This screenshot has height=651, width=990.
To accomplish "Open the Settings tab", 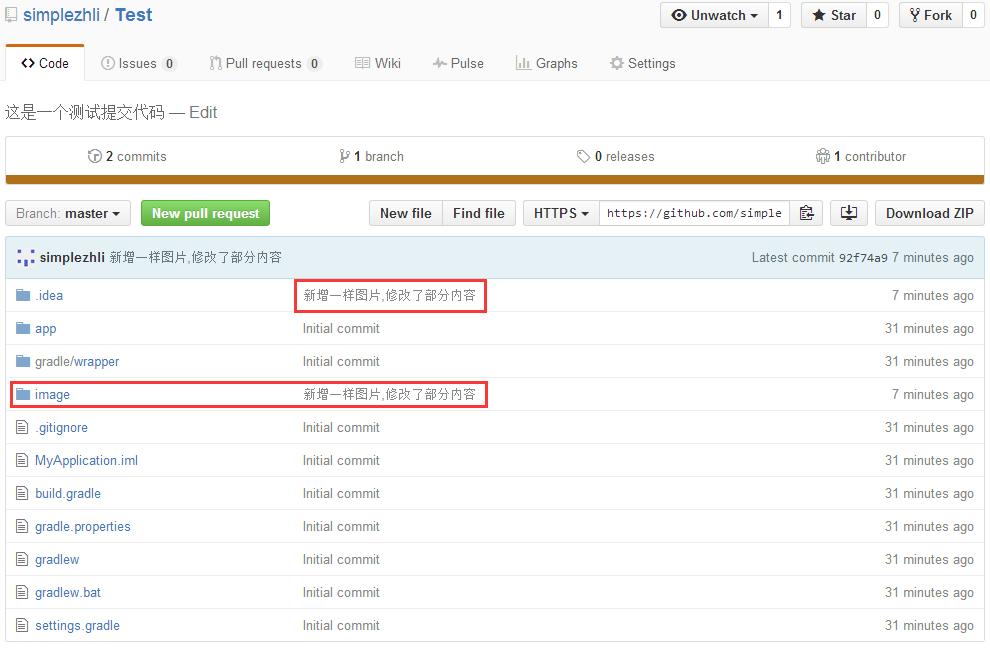I will [x=643, y=63].
